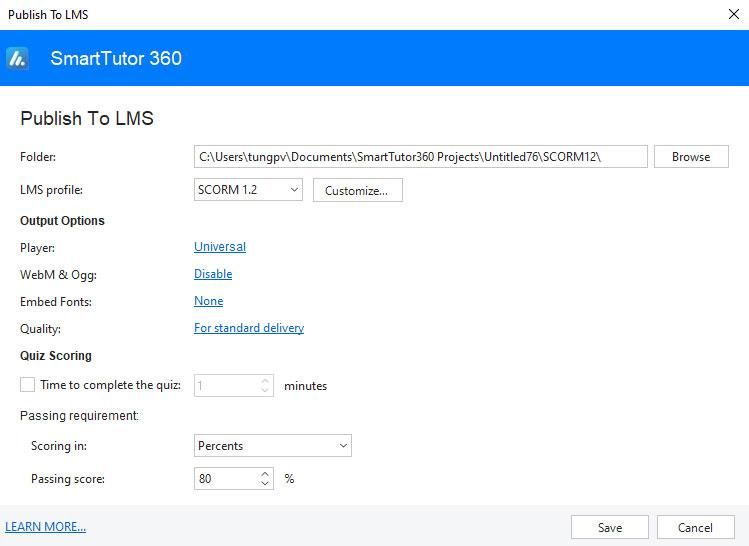Open the For standard delivery quality link
This screenshot has width=749, height=546.
tap(249, 328)
